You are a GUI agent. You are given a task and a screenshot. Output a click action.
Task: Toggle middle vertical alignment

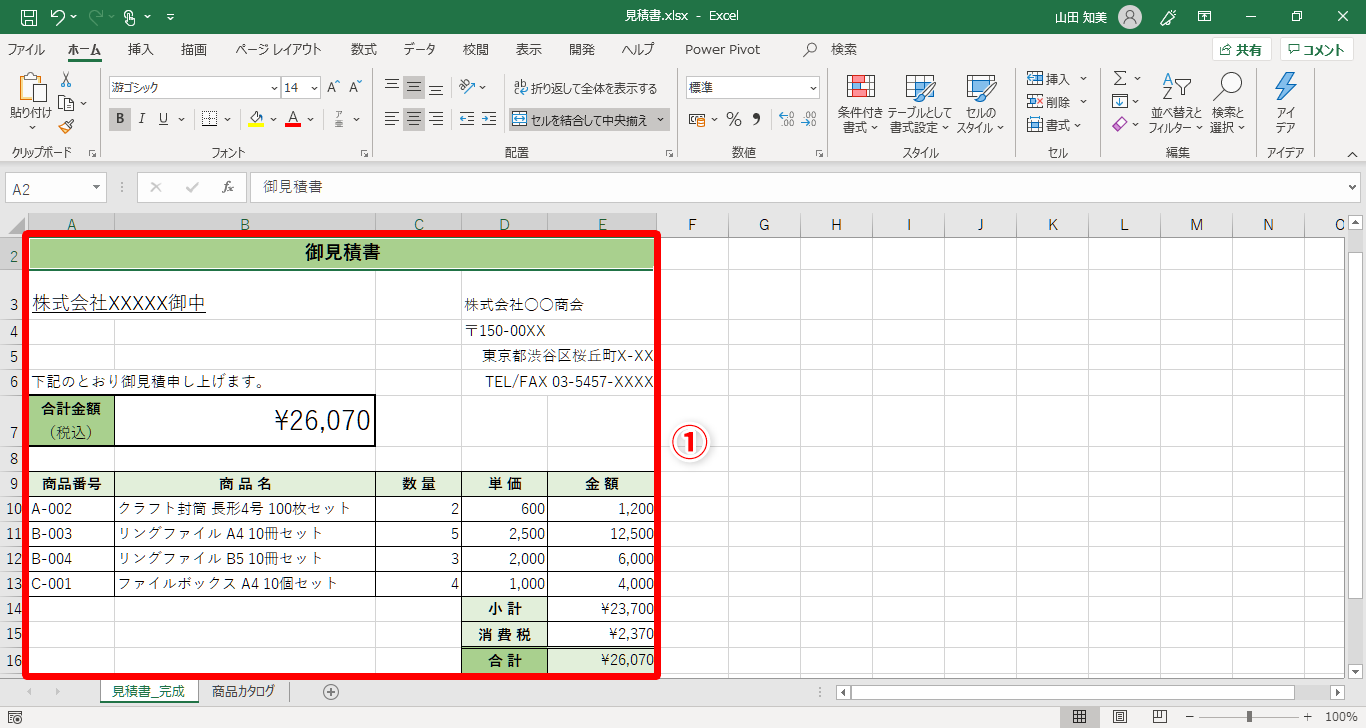pyautogui.click(x=414, y=87)
